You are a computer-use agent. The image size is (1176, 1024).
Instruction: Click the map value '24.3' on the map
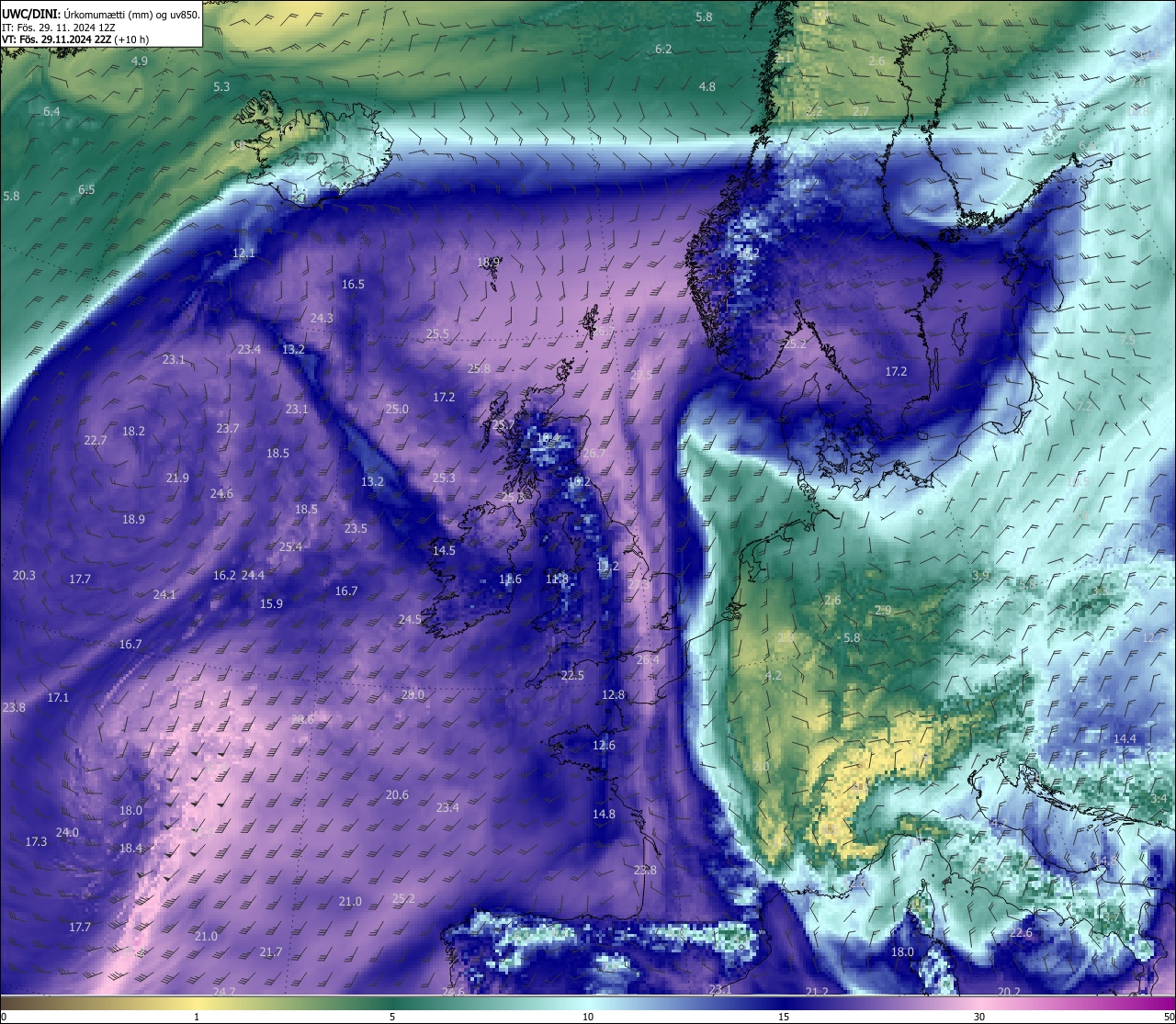pos(322,319)
